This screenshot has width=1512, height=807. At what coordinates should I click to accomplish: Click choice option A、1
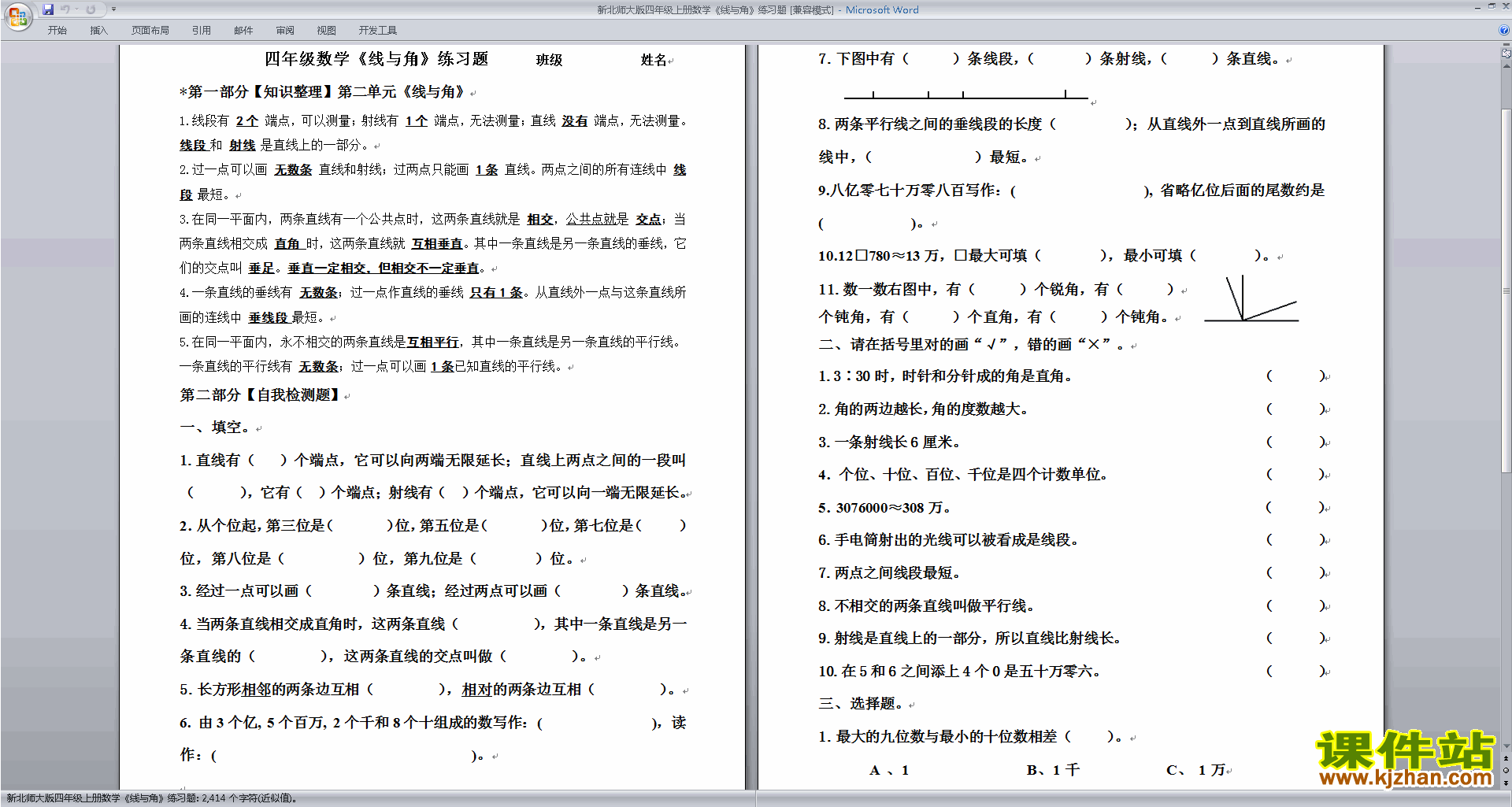tap(889, 770)
